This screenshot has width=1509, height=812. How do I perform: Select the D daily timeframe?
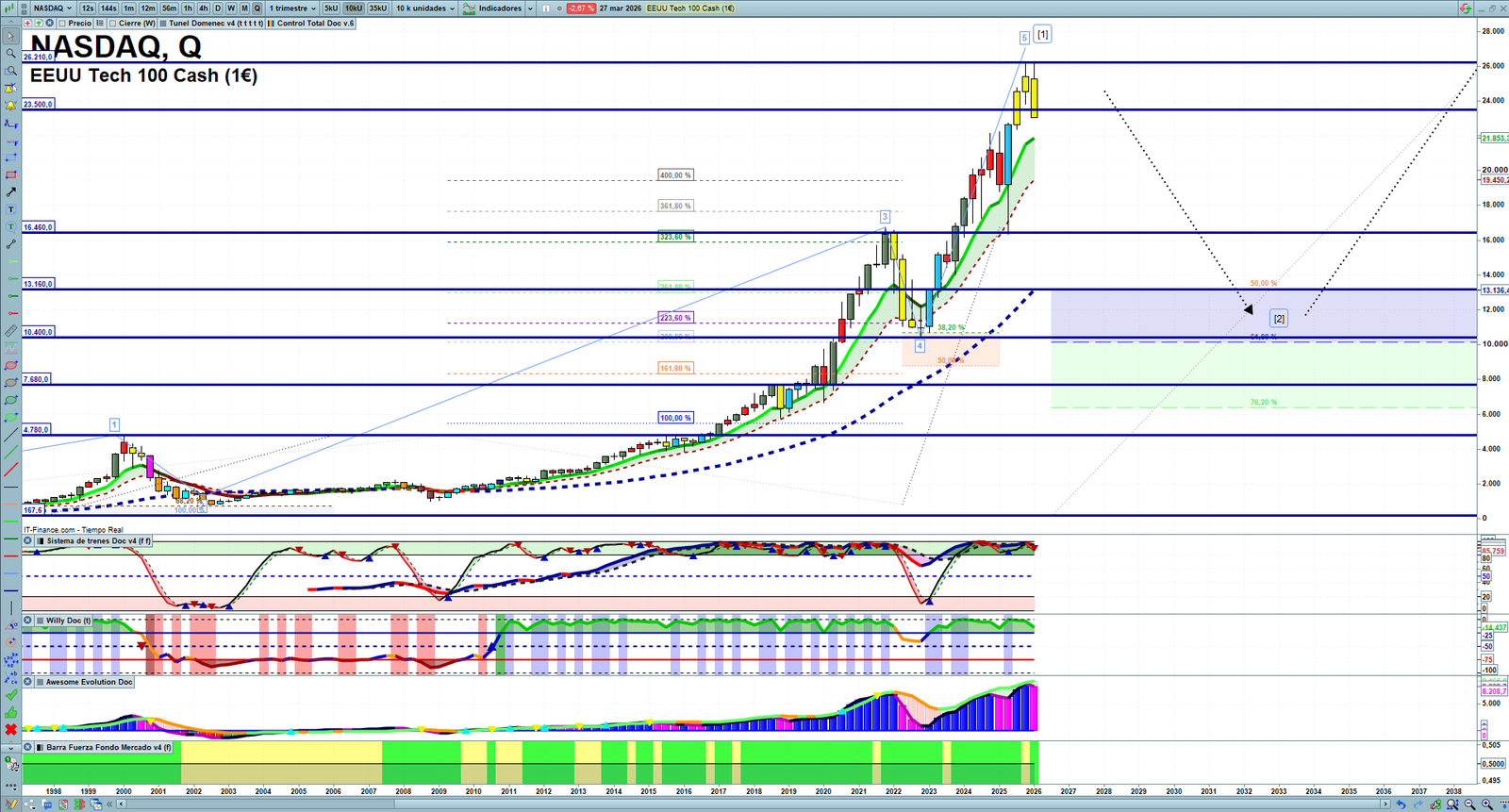coord(218,8)
